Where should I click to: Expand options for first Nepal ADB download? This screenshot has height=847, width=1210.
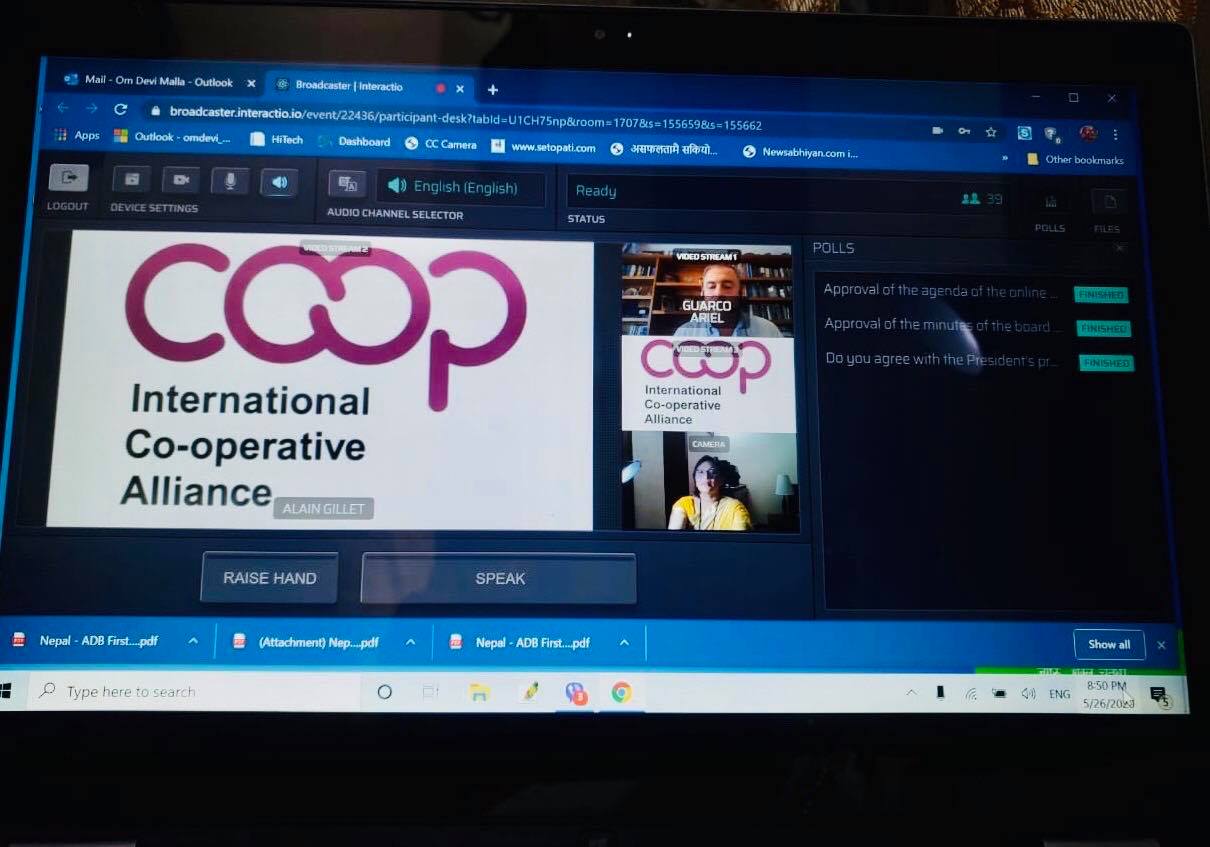(x=193, y=642)
